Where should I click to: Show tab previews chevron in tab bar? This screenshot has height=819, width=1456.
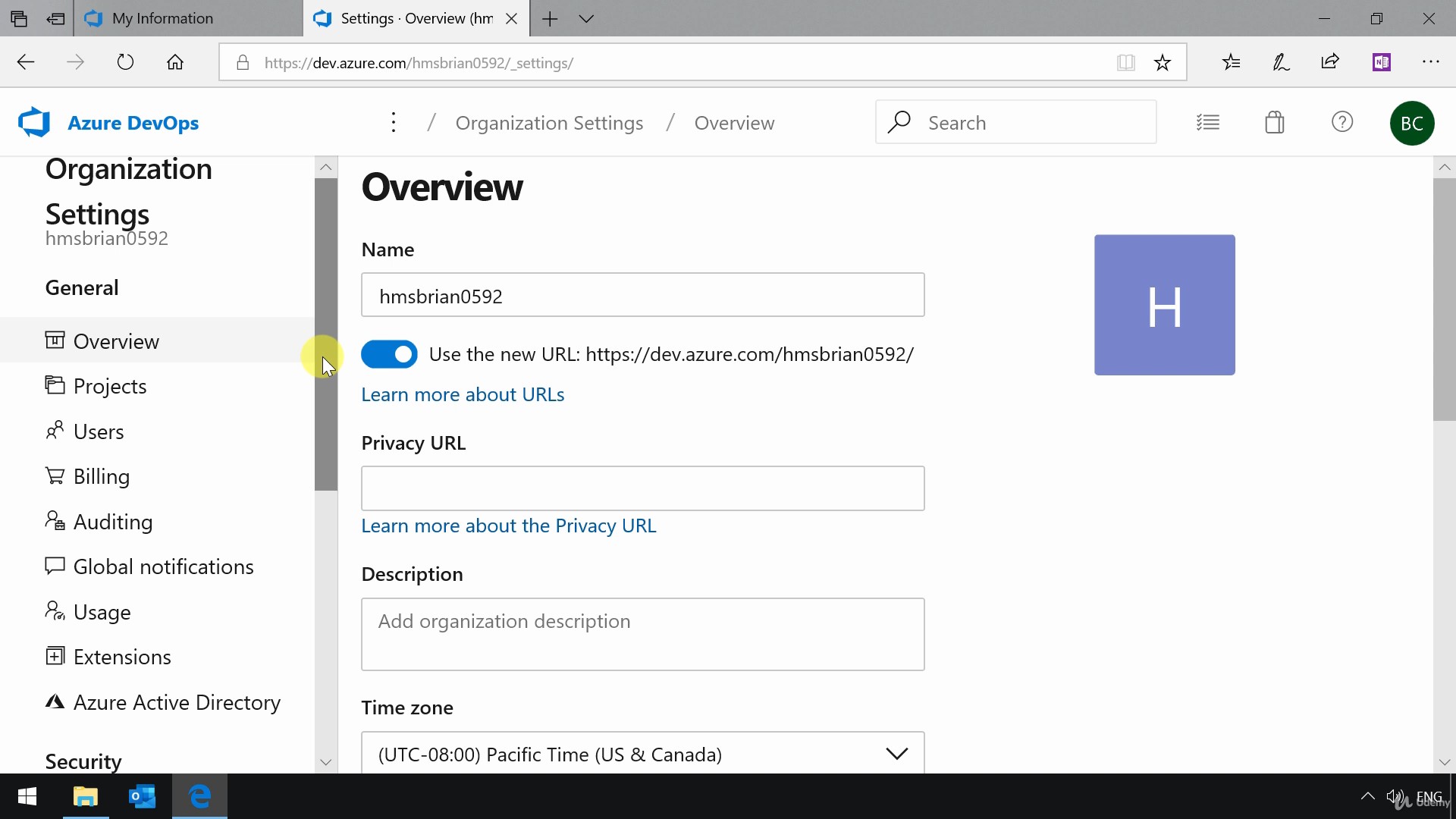tap(586, 18)
